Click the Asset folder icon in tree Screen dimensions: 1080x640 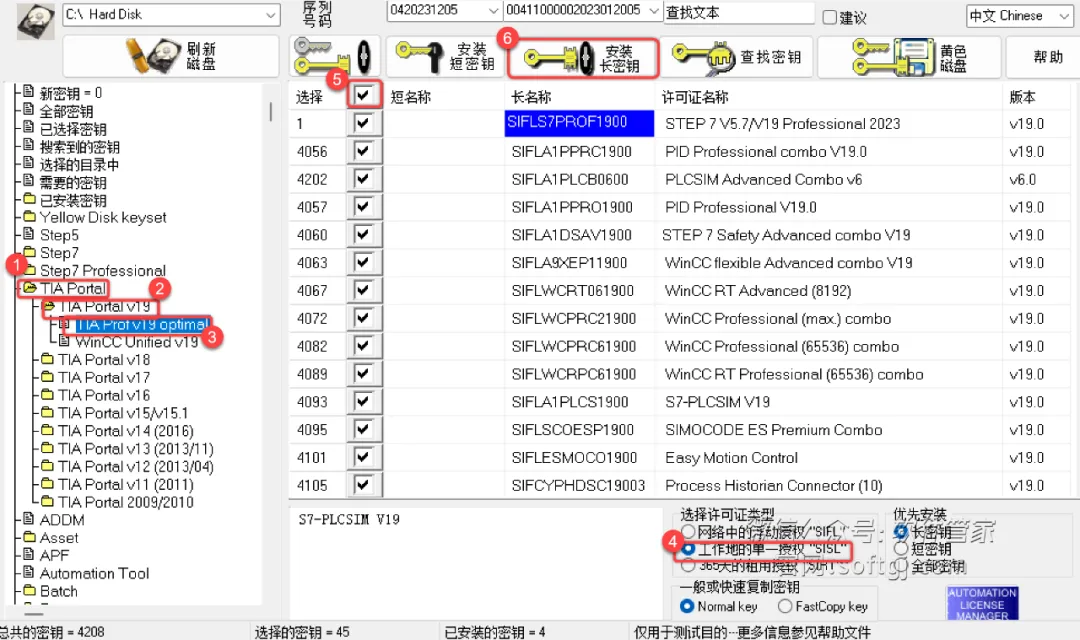coord(30,537)
